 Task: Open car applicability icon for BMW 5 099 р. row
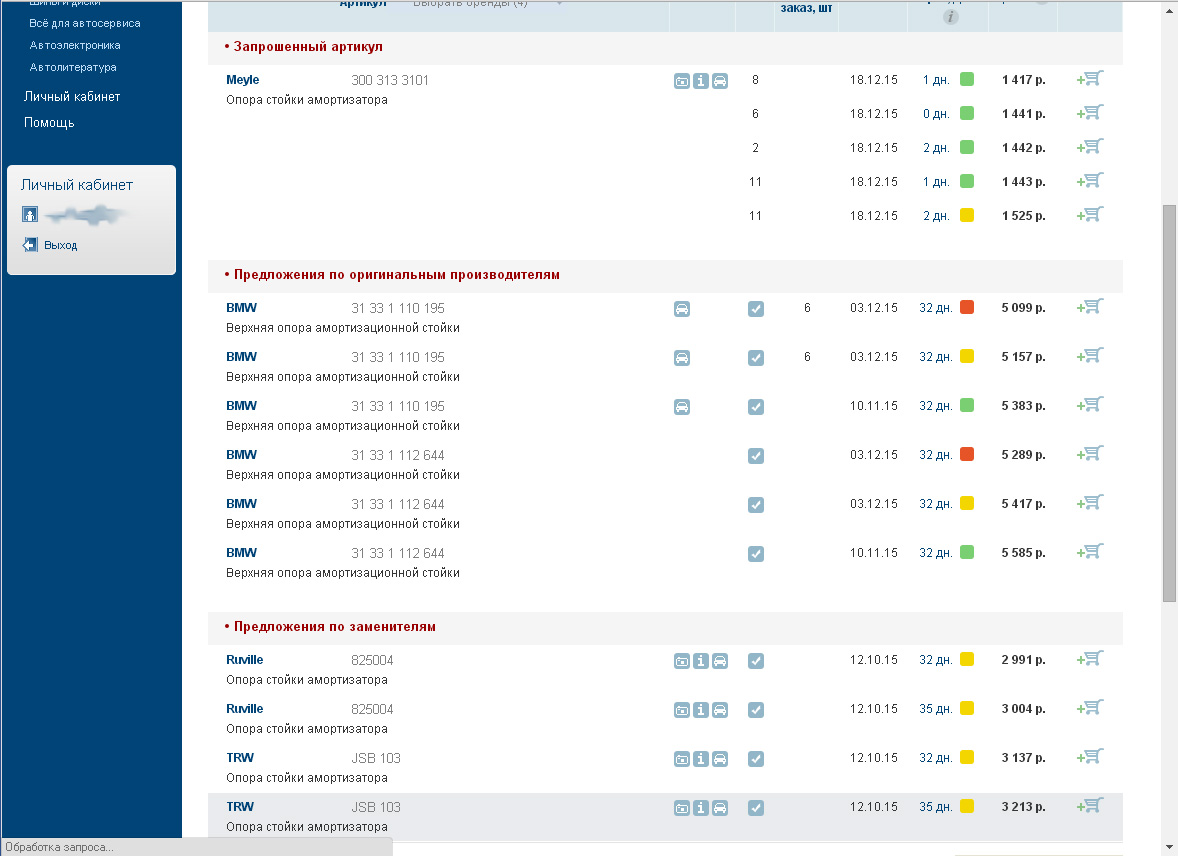(681, 309)
